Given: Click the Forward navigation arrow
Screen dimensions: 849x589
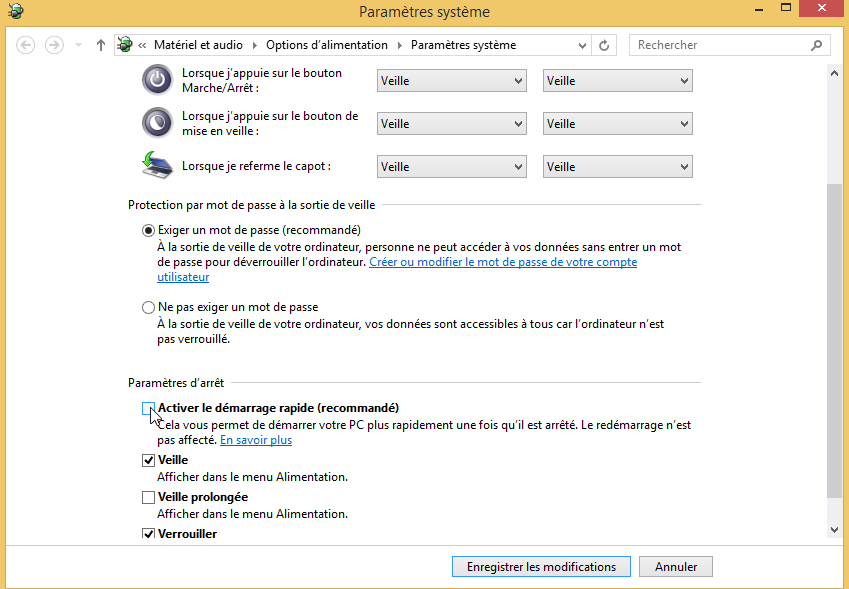Looking at the screenshot, I should (x=54, y=45).
